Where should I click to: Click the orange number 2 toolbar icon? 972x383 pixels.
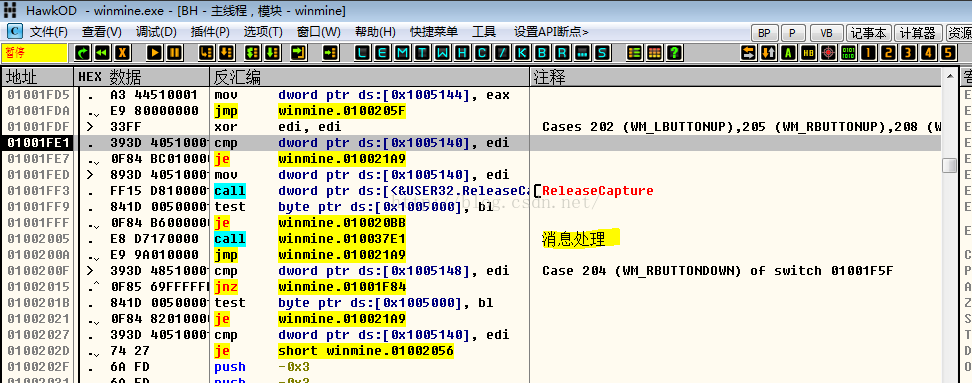click(888, 53)
